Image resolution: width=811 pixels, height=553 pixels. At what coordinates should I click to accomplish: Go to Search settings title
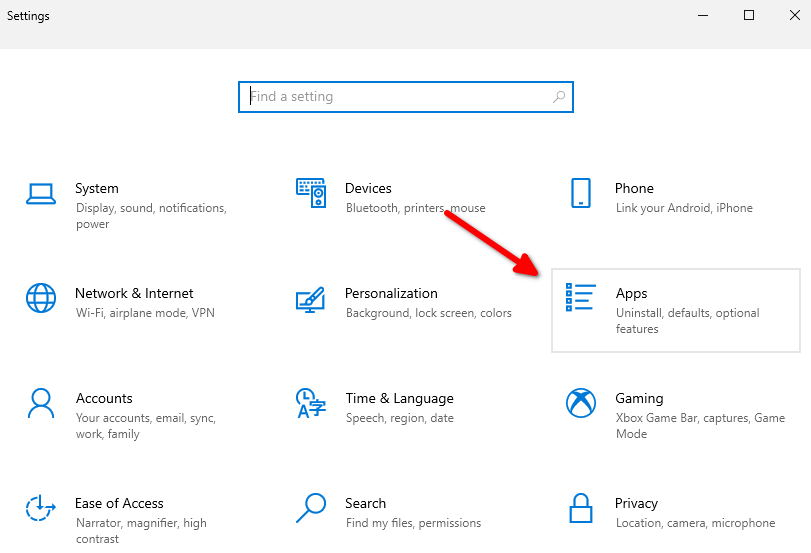point(366,503)
